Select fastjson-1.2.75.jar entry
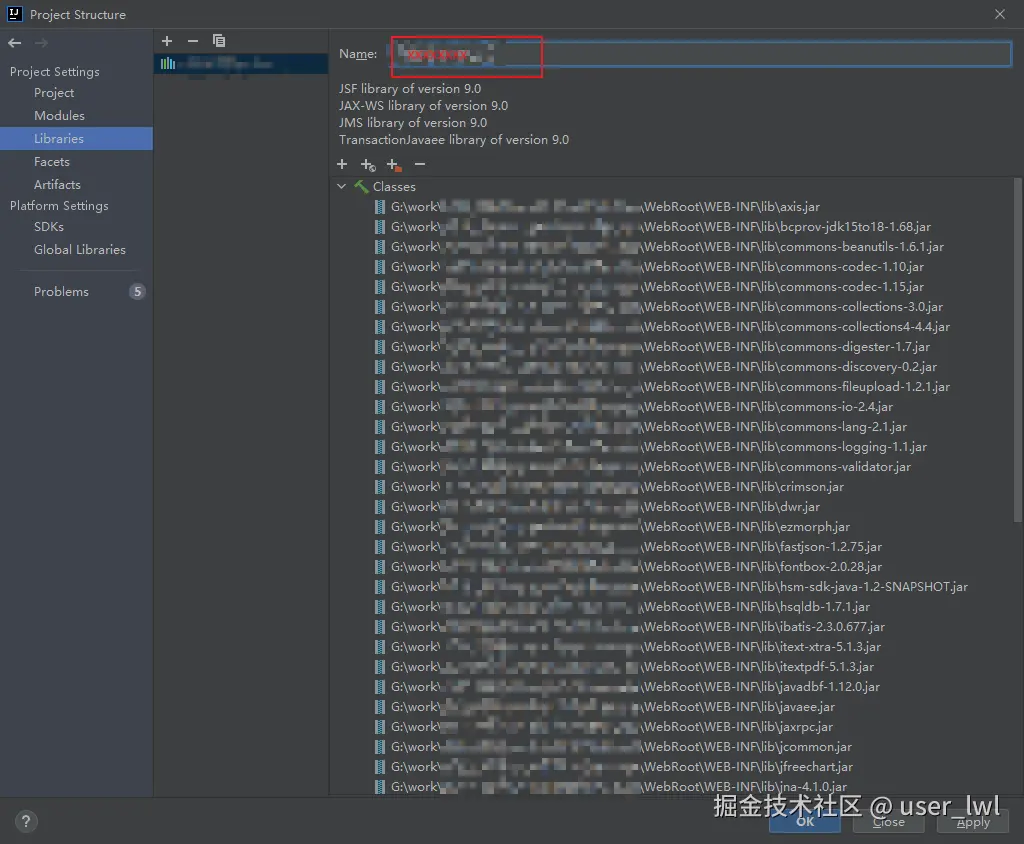 [x=628, y=547]
